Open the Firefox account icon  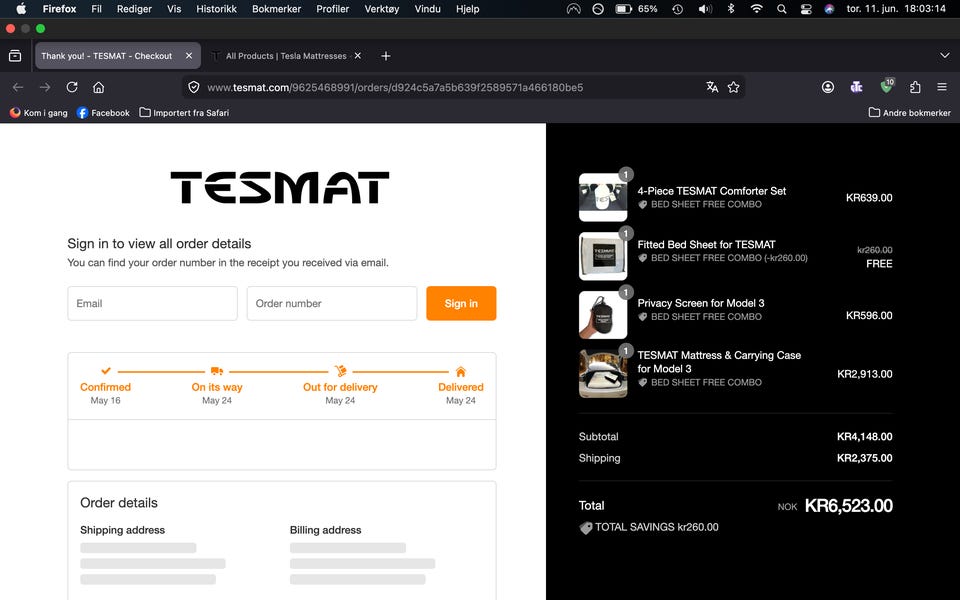[828, 87]
